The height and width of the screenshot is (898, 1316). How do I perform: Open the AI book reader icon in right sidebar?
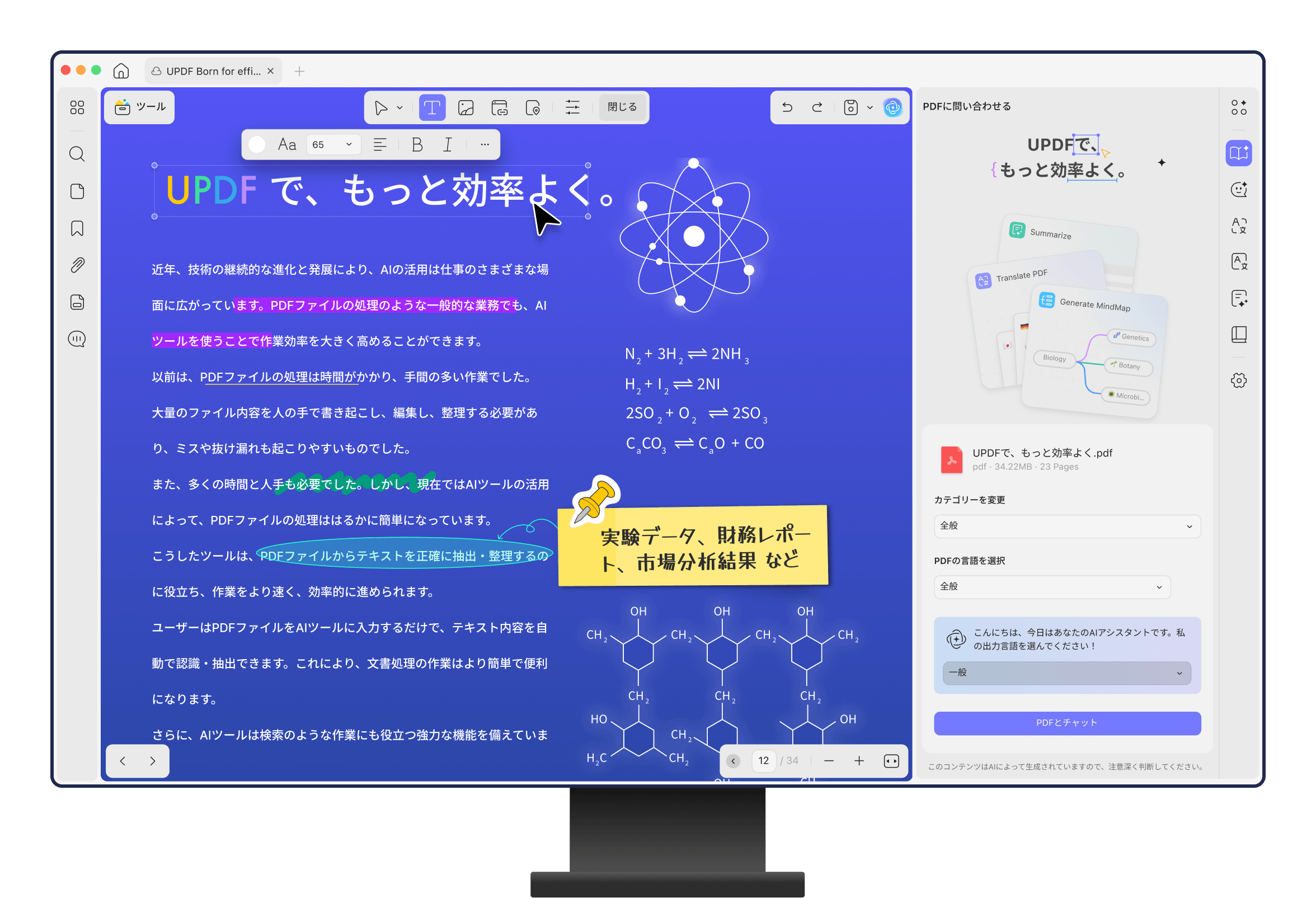[1238, 153]
